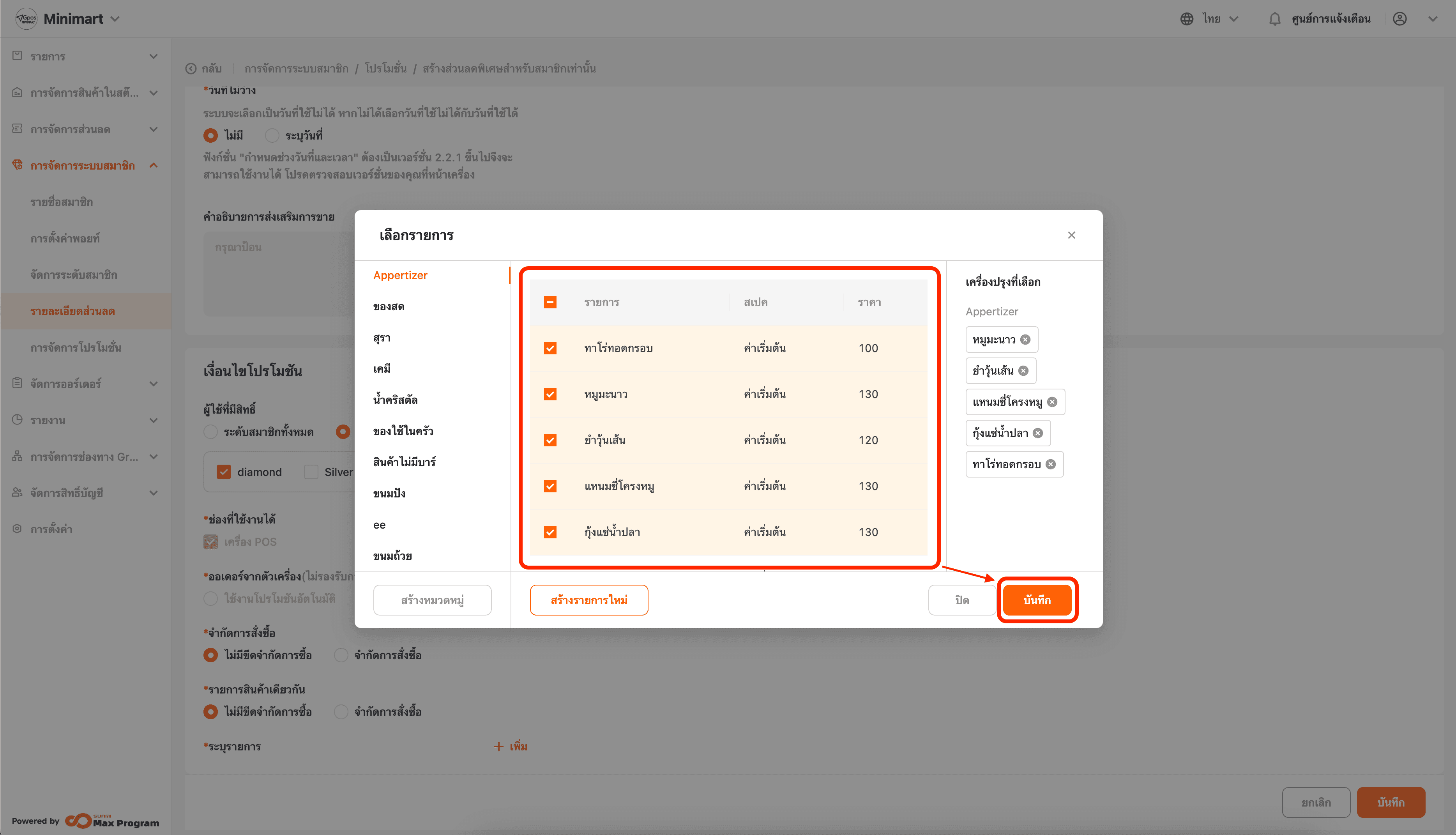Uncheck the กุ้งแช่น้ำปลา row checkbox
Screen dimensions: 1456x835
point(550,532)
